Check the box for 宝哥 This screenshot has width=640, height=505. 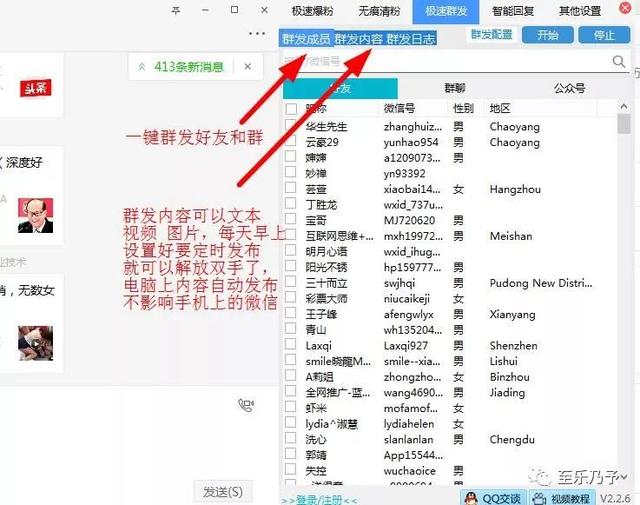(290, 218)
